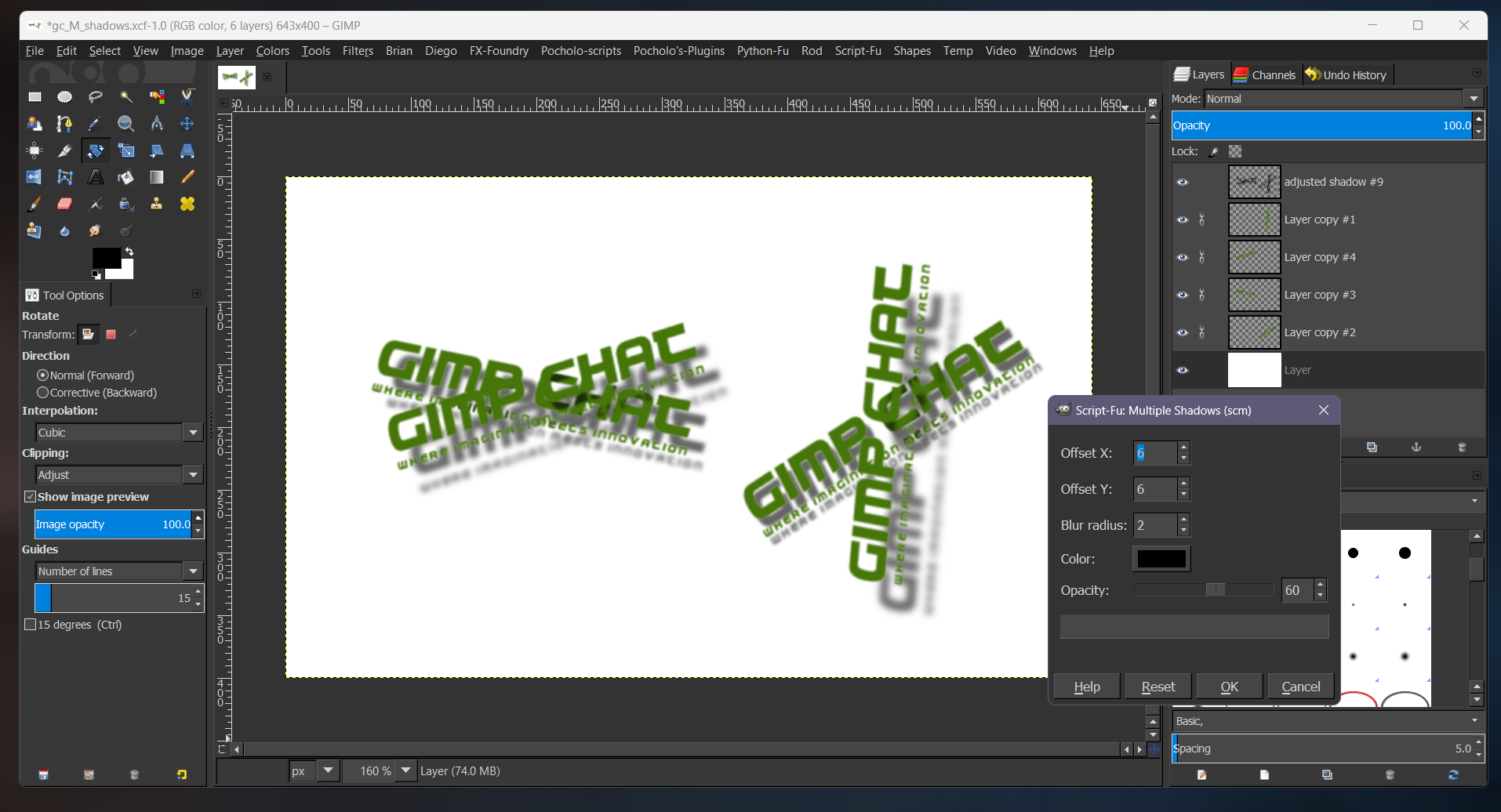
Task: Increase Blur radius spinner value
Action: click(1184, 520)
